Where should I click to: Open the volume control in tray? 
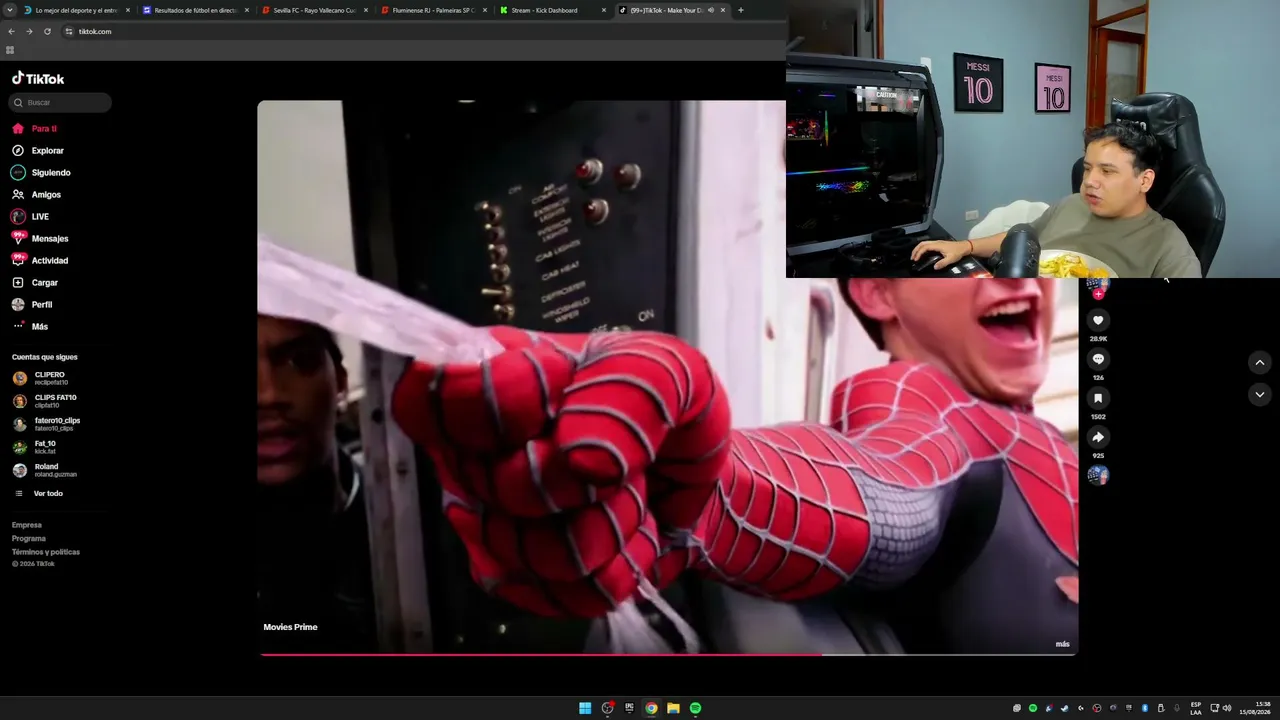(1227, 708)
